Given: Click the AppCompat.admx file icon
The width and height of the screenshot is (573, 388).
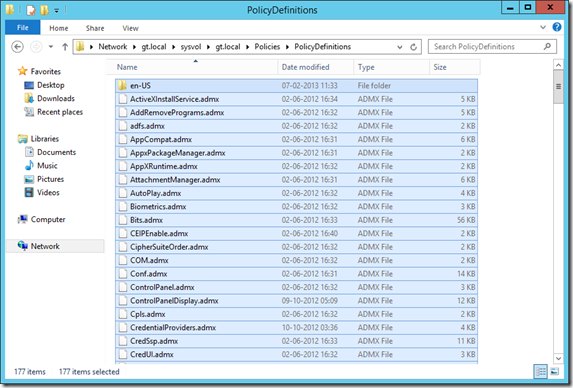Looking at the screenshot, I should [122, 139].
